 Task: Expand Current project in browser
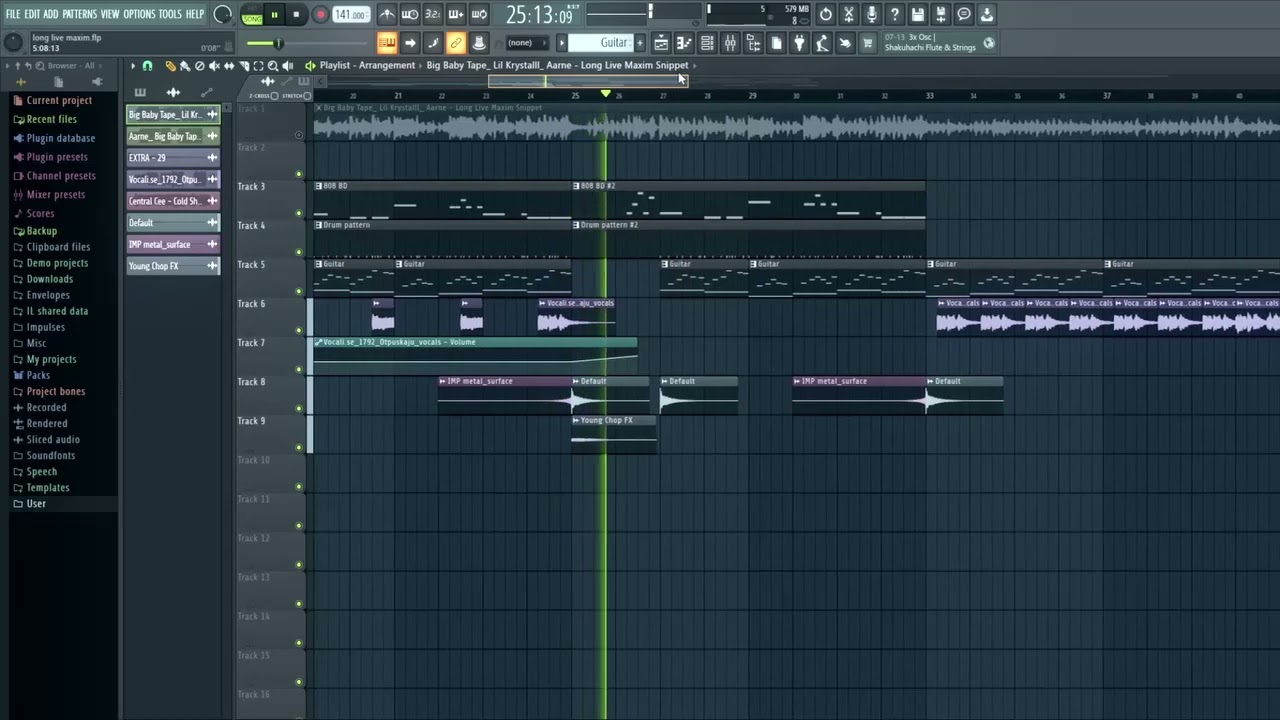click(59, 100)
